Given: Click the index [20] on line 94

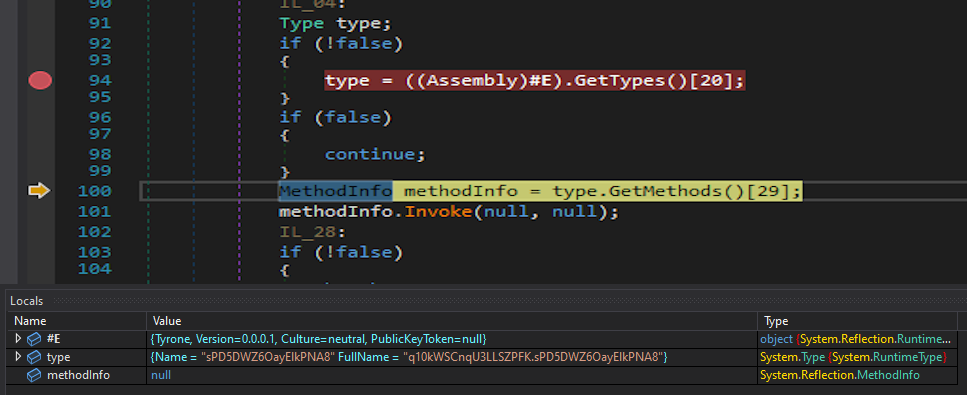Looking at the screenshot, I should (711, 80).
